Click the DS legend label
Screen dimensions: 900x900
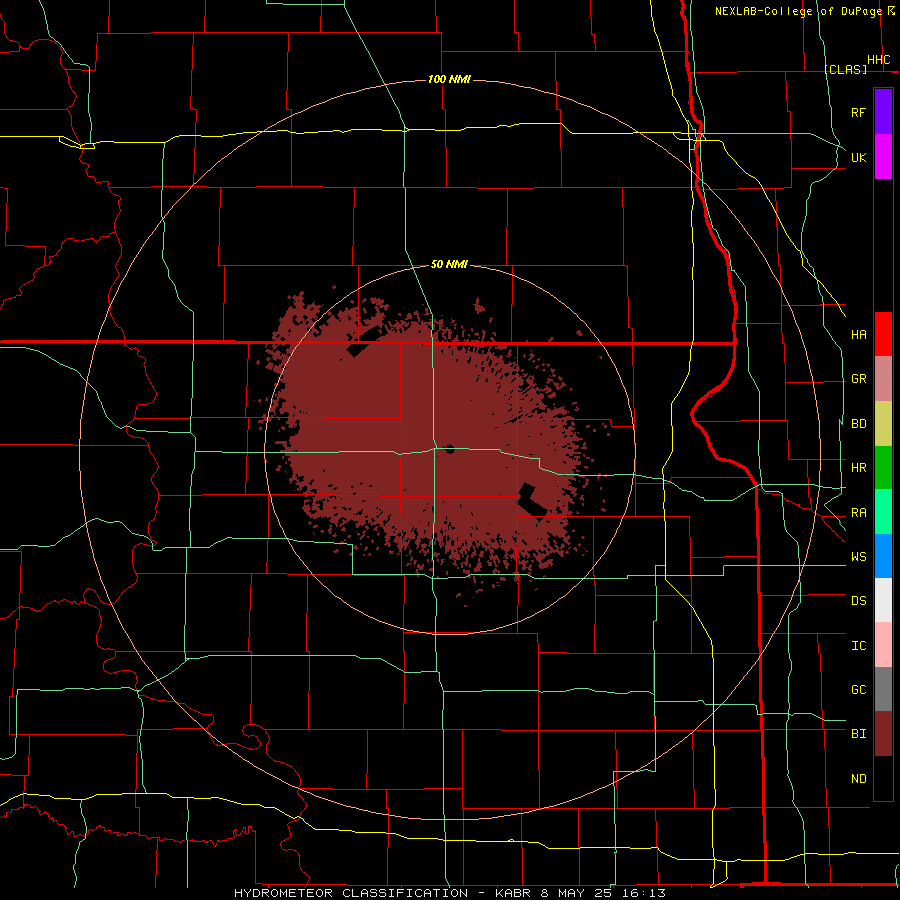pos(858,601)
